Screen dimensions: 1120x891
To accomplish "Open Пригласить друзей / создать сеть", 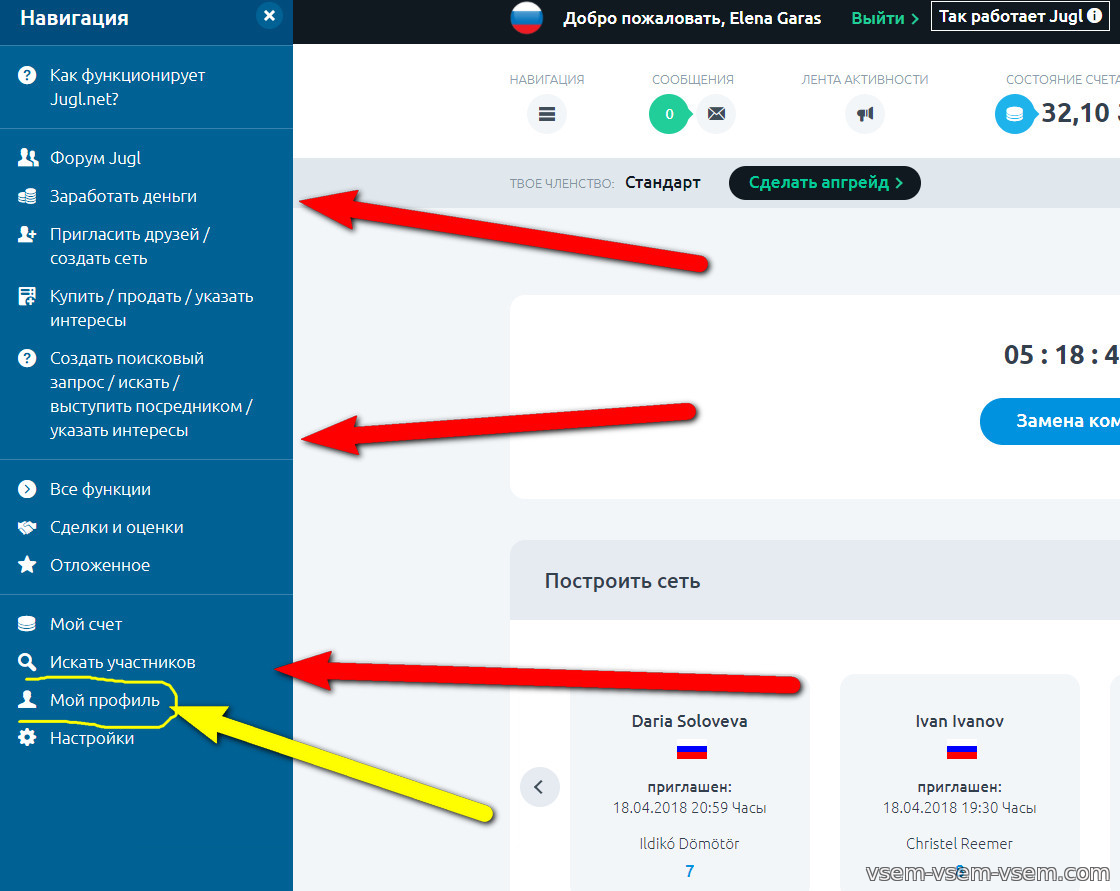I will 129,247.
